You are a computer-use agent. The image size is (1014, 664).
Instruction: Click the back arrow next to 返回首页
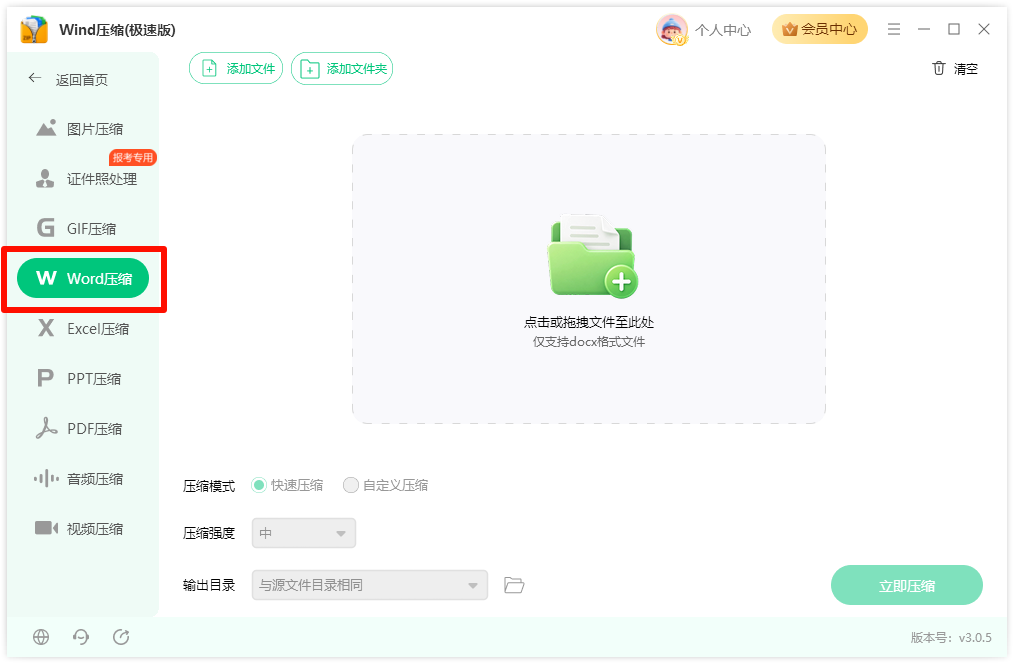click(x=35, y=78)
